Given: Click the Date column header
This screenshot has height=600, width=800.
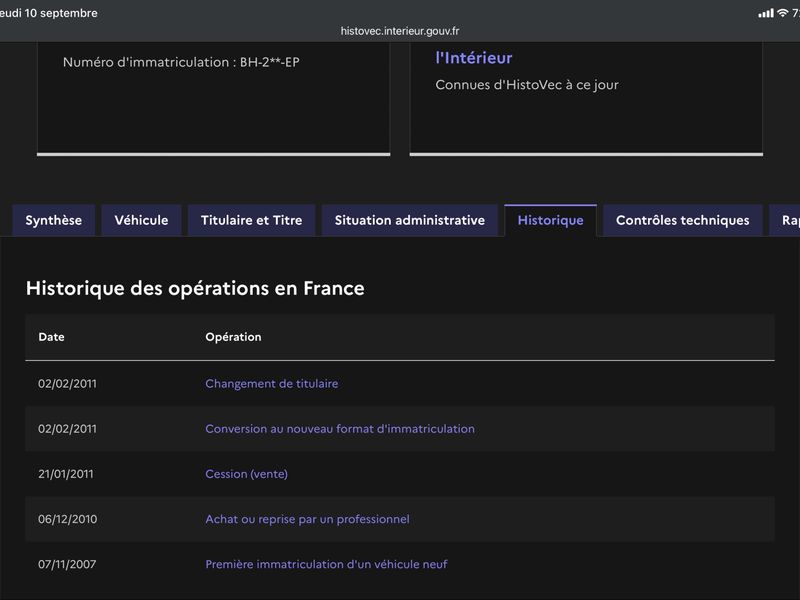Looking at the screenshot, I should [x=52, y=337].
